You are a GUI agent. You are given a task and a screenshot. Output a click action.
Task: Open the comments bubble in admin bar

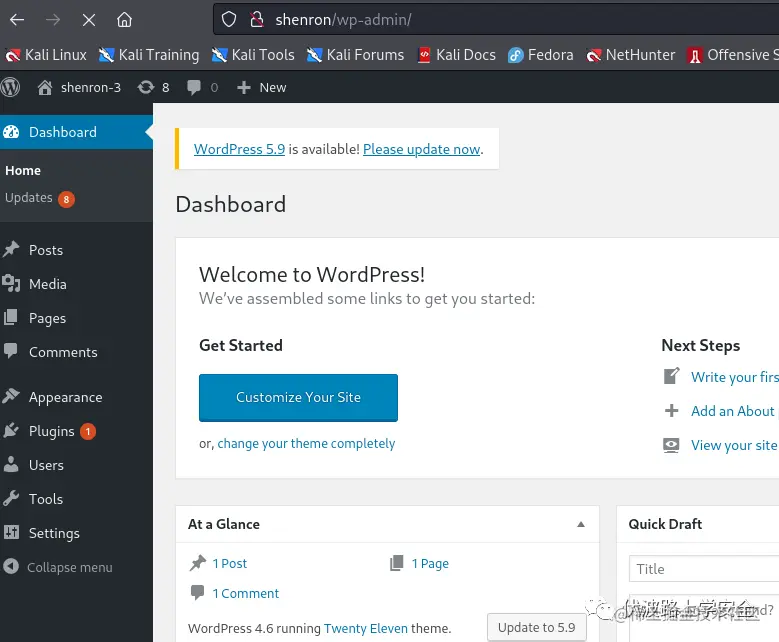click(x=202, y=87)
